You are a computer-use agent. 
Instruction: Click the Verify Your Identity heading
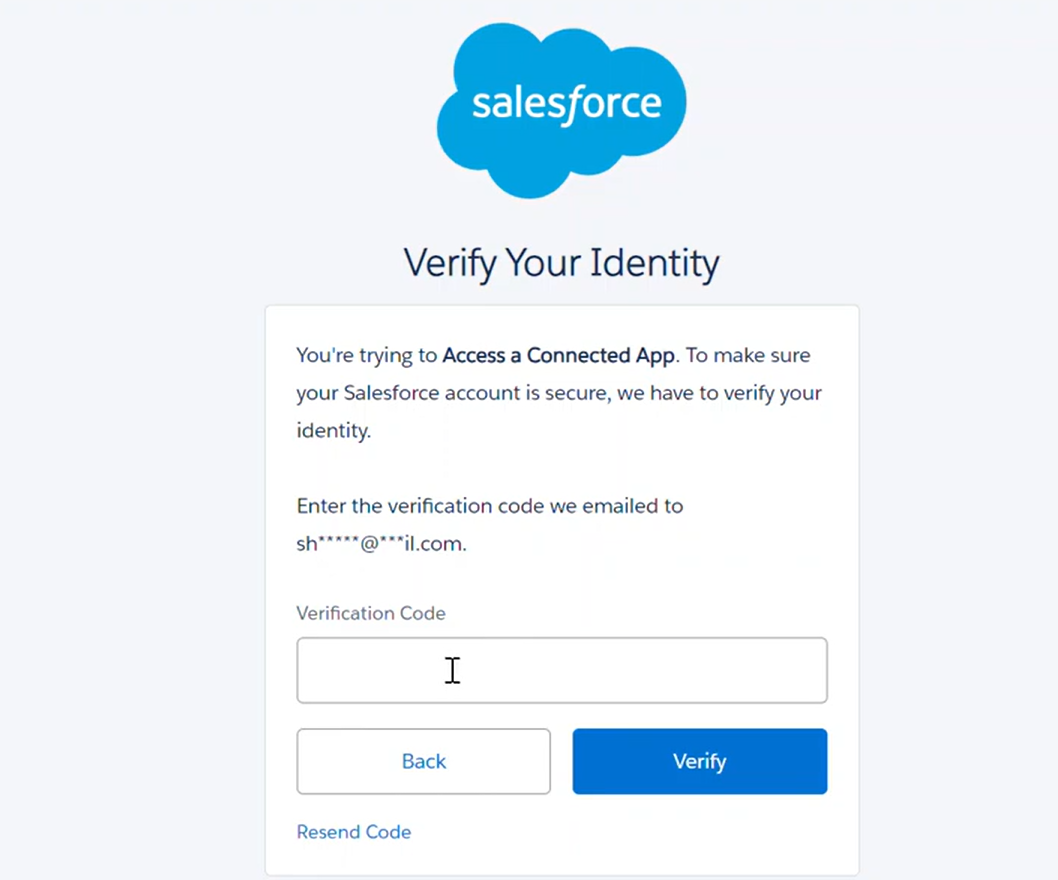point(561,263)
